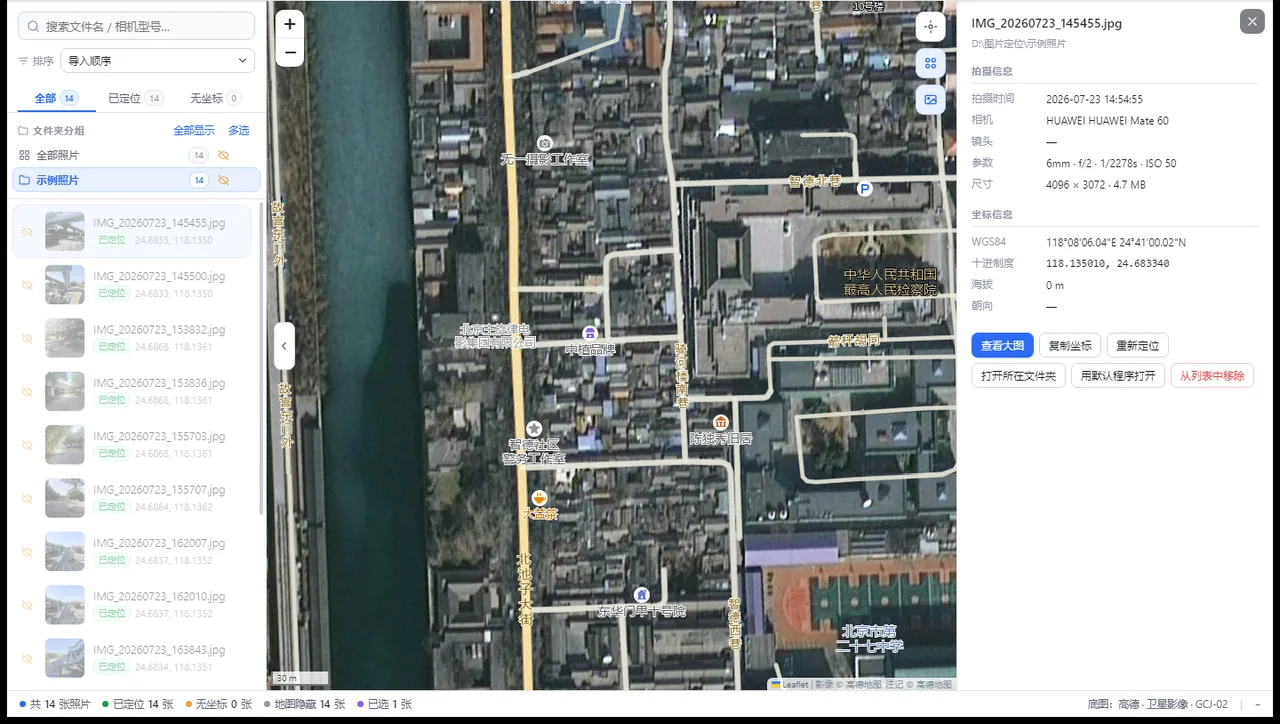
Task: Switch to the 无坐标 tab
Action: (x=215, y=98)
